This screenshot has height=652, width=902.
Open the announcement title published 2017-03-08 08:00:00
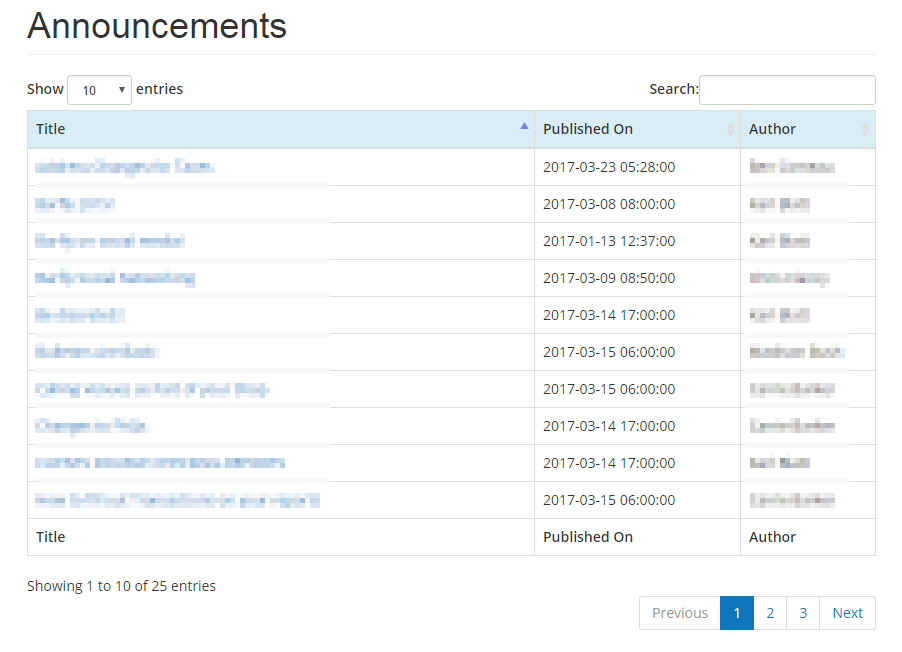click(x=75, y=204)
